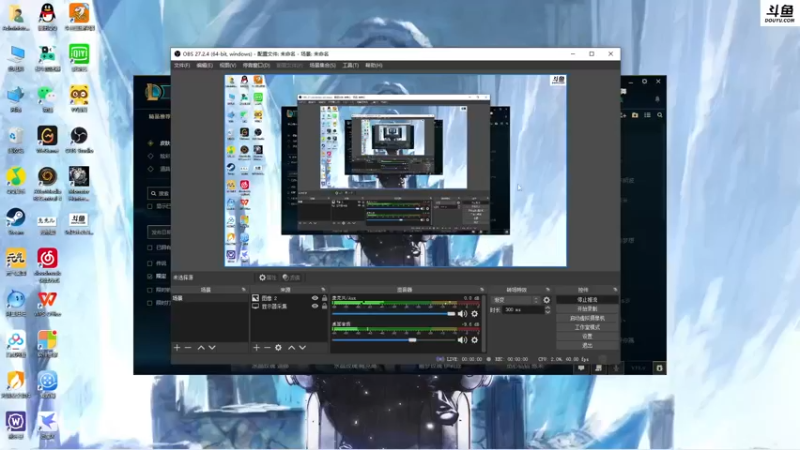Screen dimensions: 800x450
Task: Toggle visibility eye of 图像 2 source
Action: coord(315,298)
